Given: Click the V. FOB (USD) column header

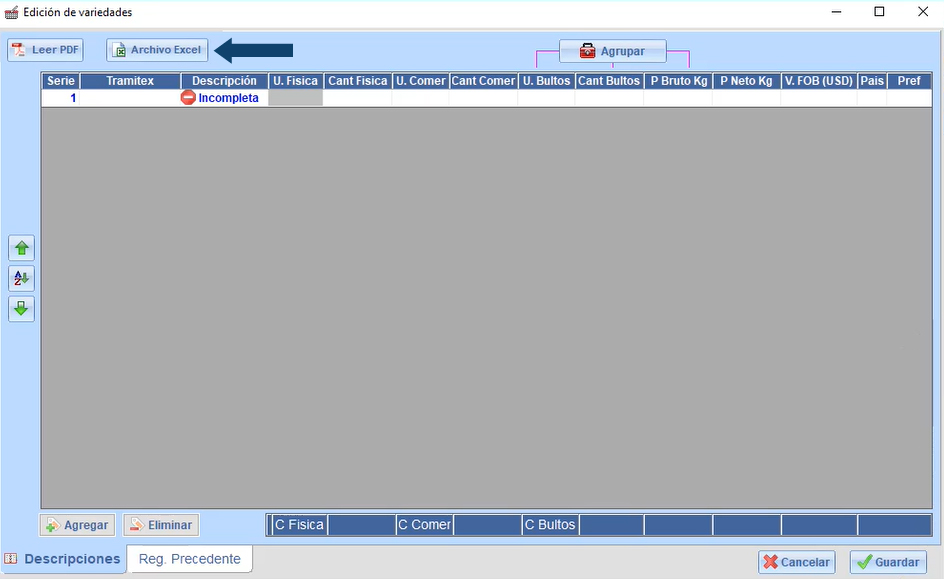Looking at the screenshot, I should tap(818, 80).
